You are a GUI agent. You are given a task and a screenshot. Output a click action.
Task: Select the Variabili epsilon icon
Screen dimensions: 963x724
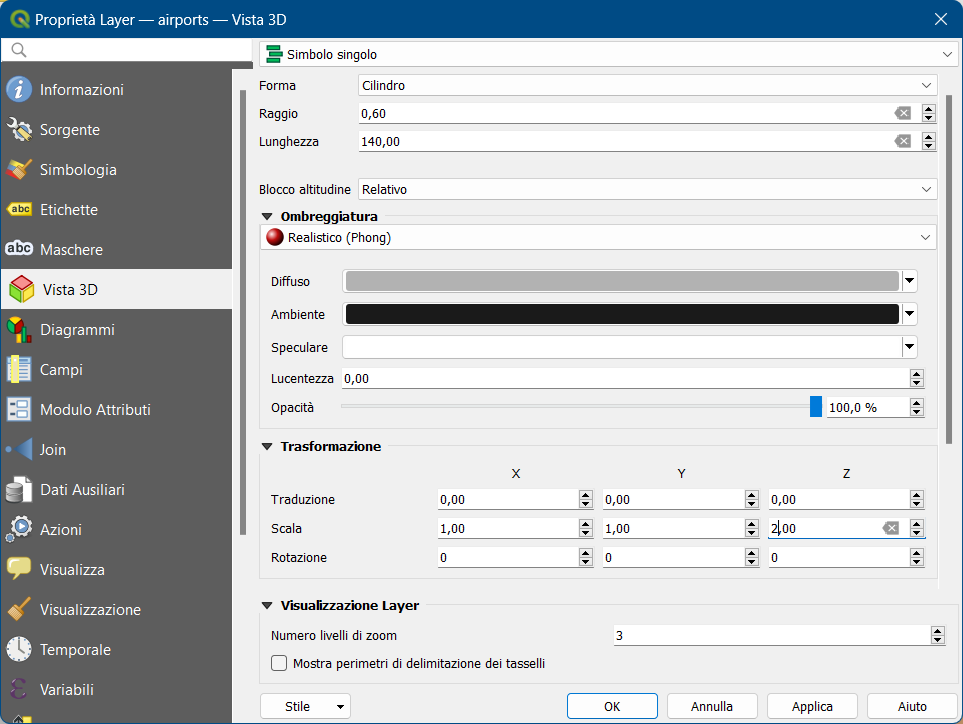click(x=19, y=689)
